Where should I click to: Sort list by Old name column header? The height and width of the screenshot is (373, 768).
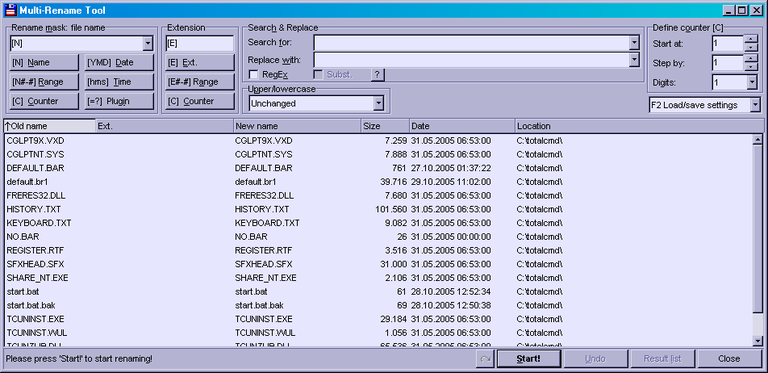[49, 126]
